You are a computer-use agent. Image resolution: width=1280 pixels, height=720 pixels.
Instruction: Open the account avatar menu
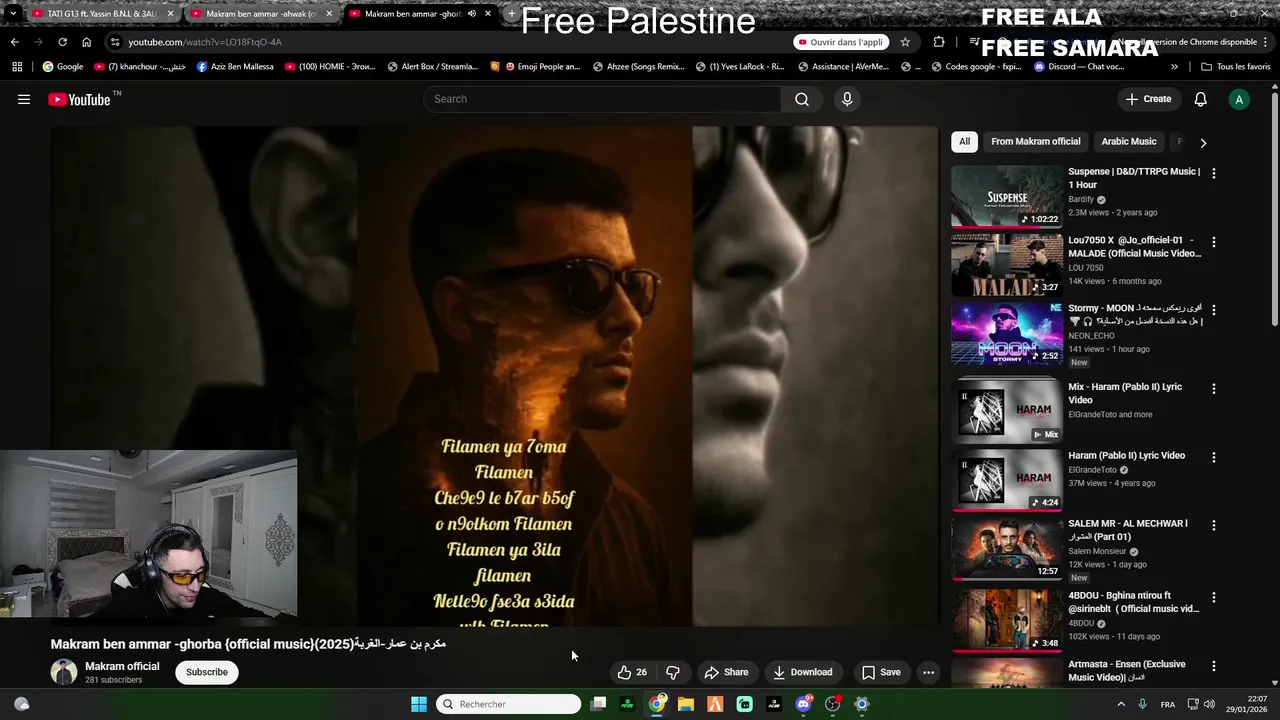click(x=1239, y=99)
